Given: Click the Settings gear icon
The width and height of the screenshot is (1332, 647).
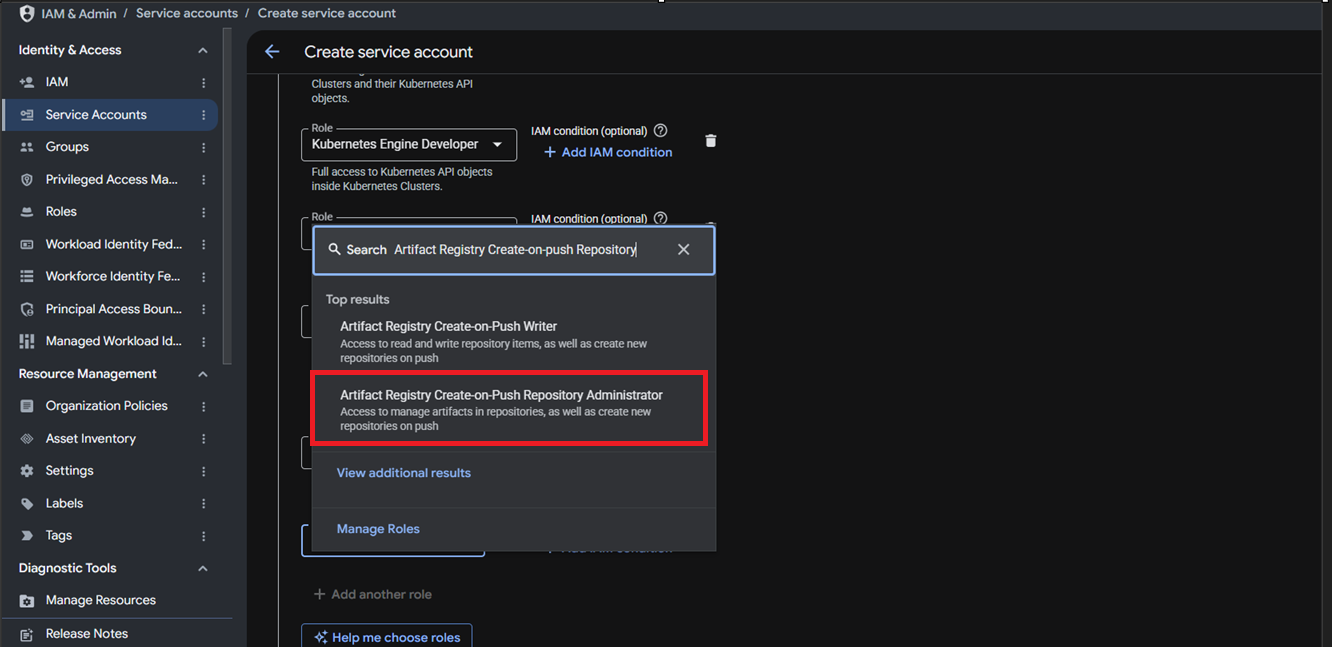Looking at the screenshot, I should click(x=27, y=471).
